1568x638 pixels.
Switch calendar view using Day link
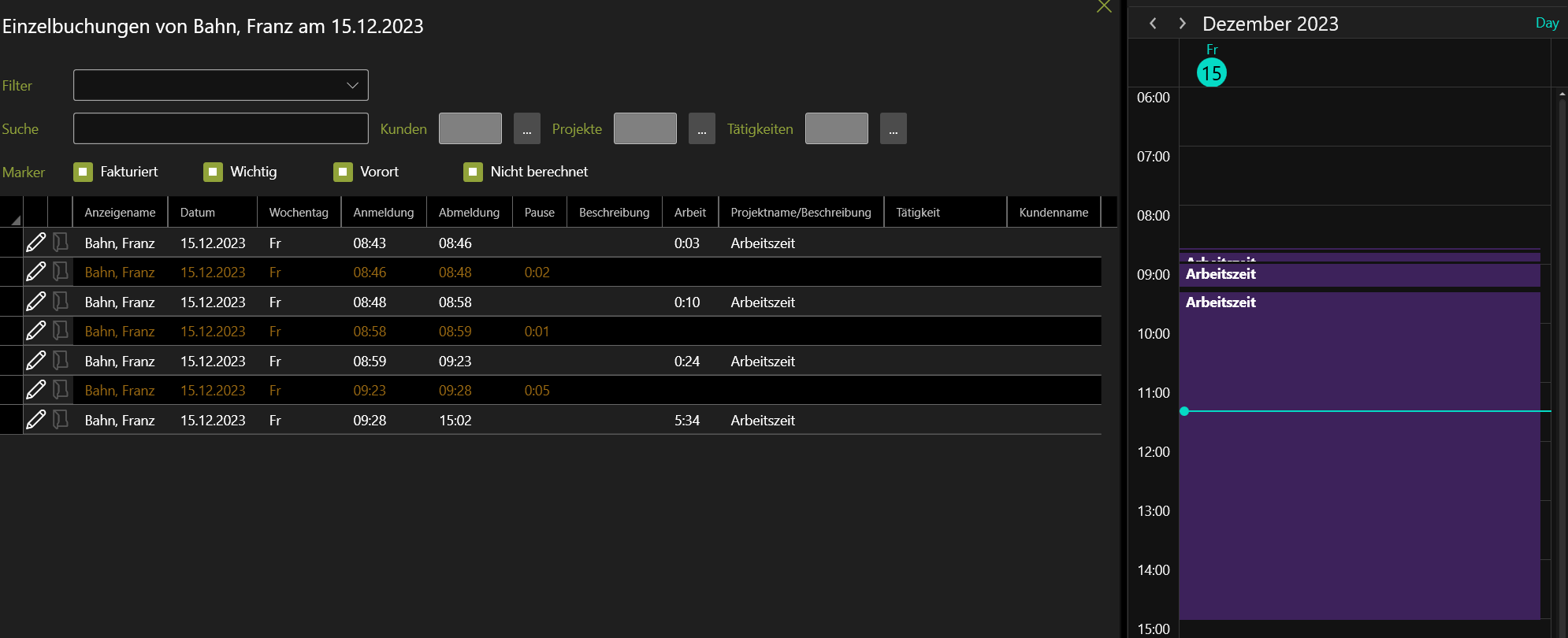[1547, 24]
